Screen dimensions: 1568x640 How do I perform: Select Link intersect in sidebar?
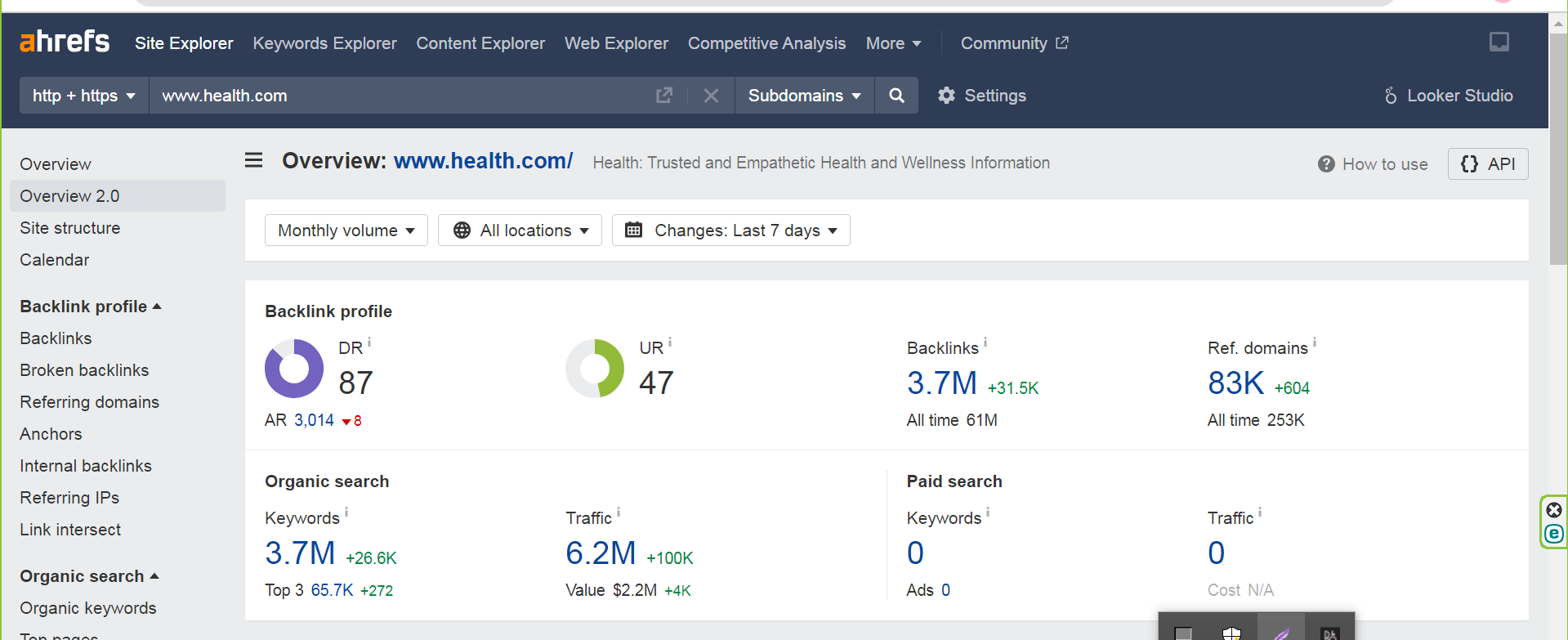click(x=70, y=530)
